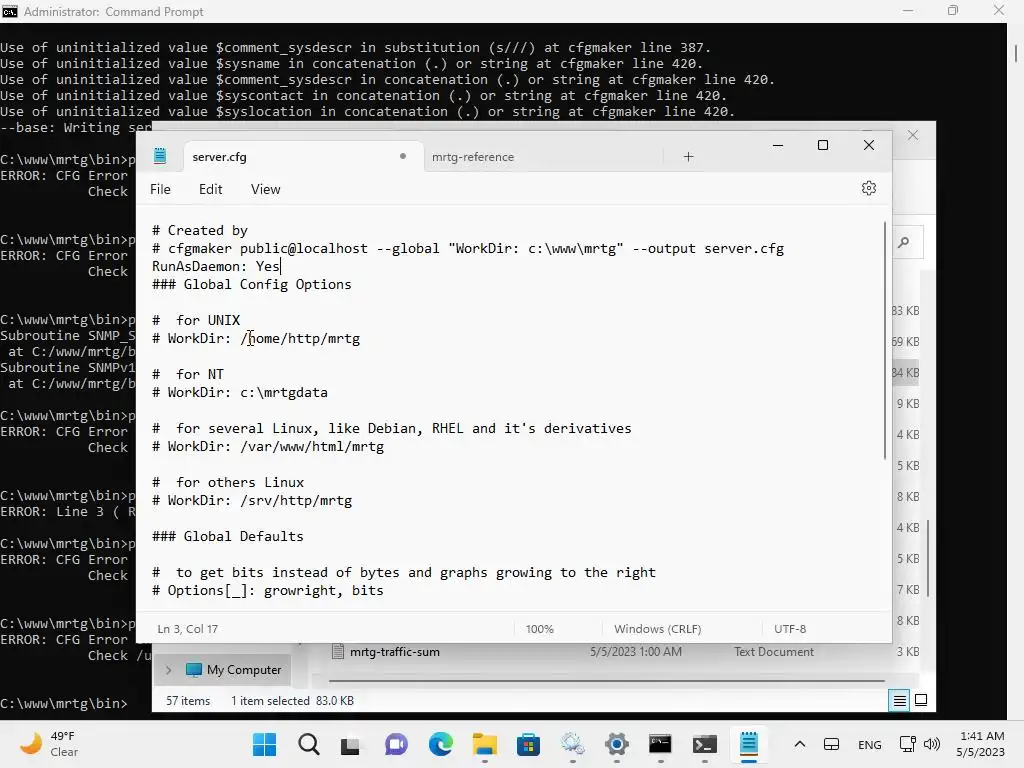Click Notepad vertical scrollbar thumb

coord(885,340)
